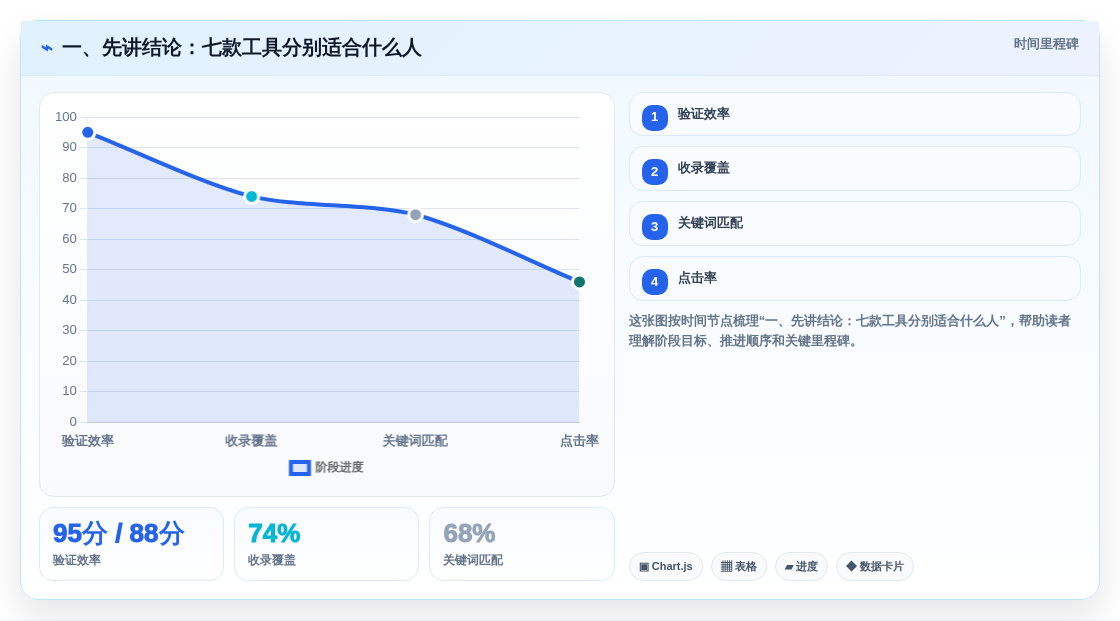This screenshot has height=621, width=1120.
Task: Click the 进度 tag
Action: (x=801, y=567)
